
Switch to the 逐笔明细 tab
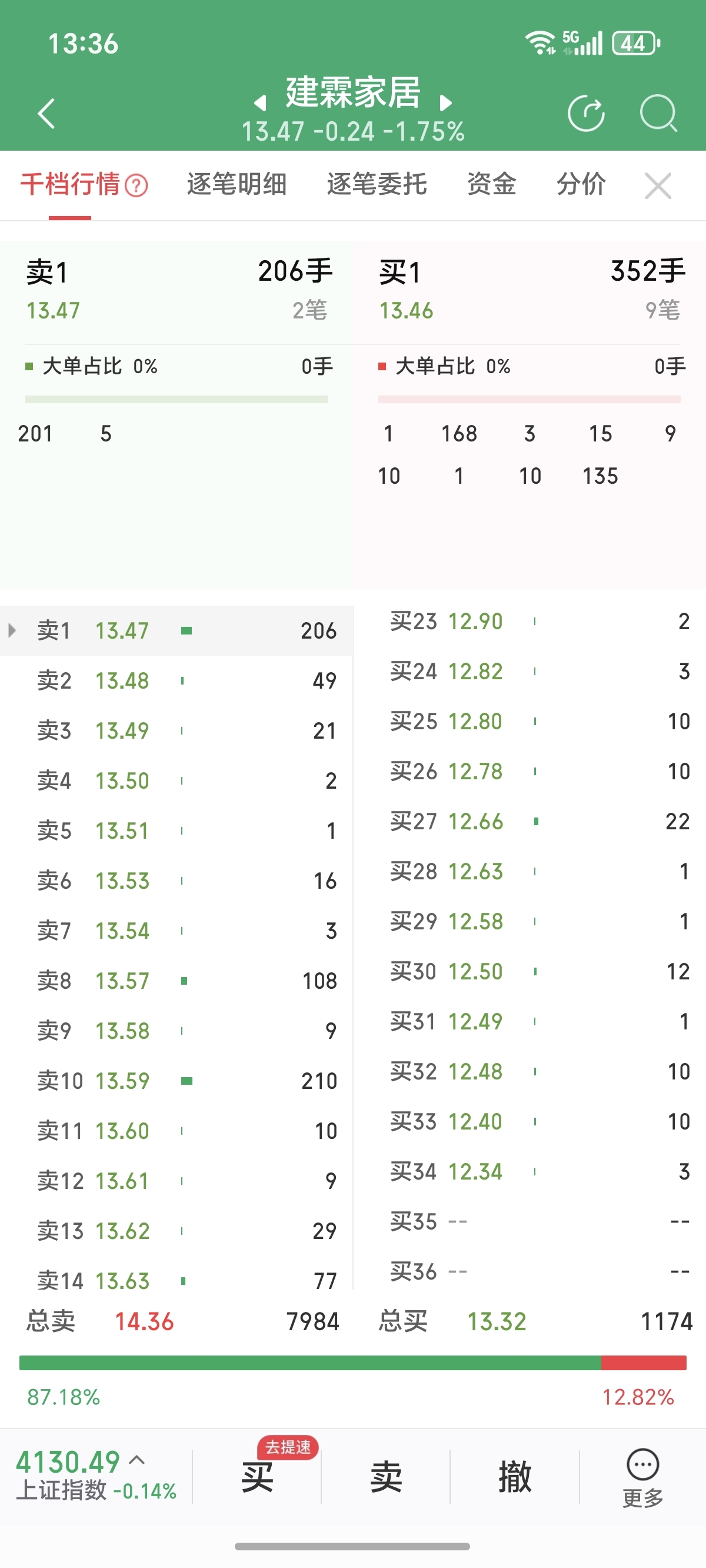[236, 184]
